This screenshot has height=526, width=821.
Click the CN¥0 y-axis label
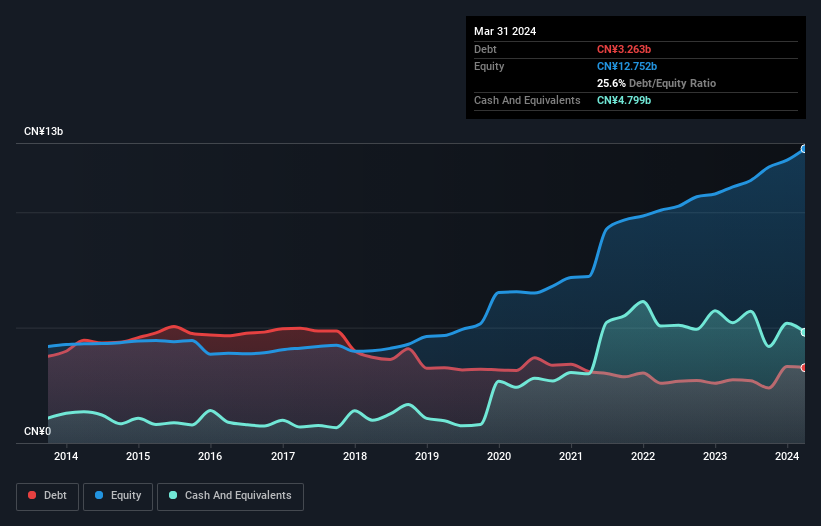click(x=38, y=431)
